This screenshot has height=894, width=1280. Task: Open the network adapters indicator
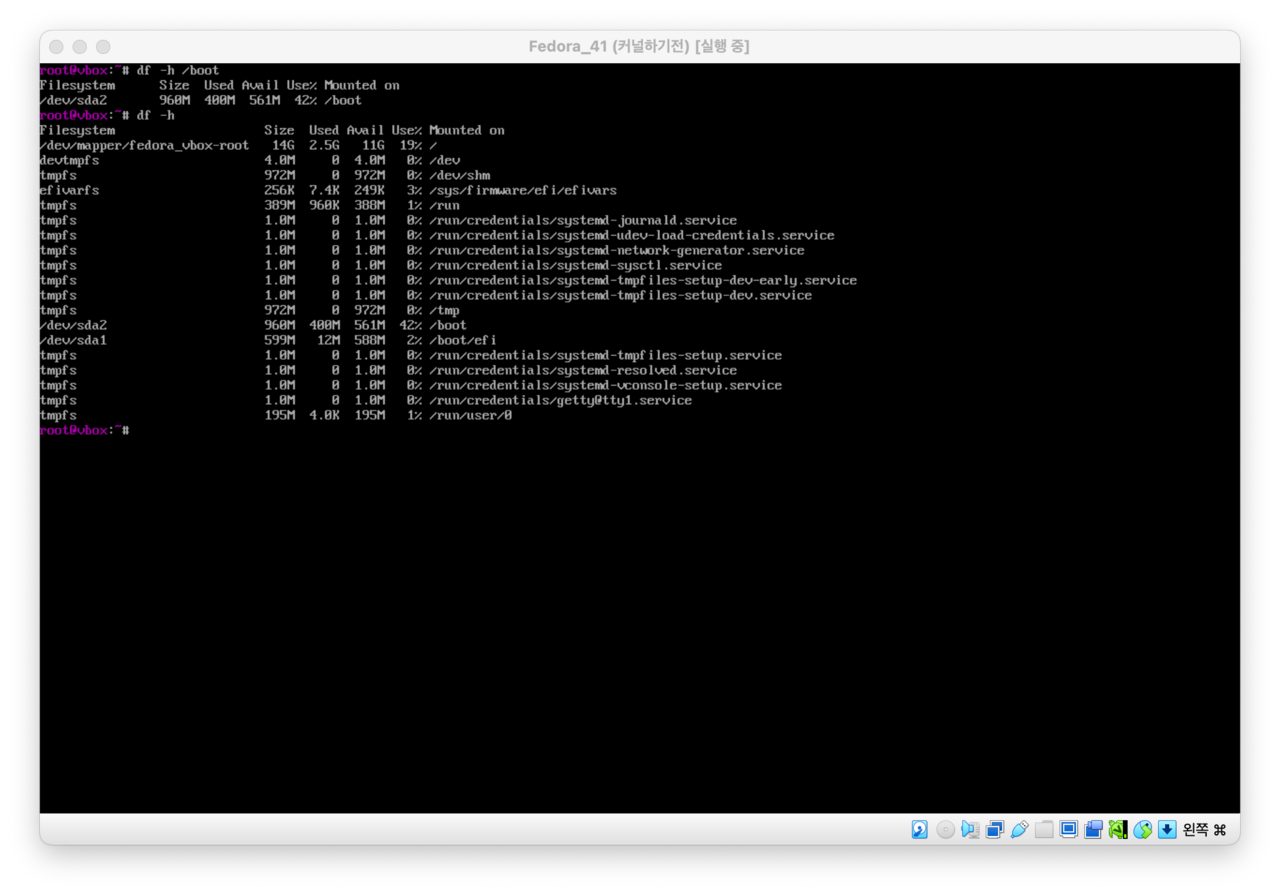pos(995,829)
